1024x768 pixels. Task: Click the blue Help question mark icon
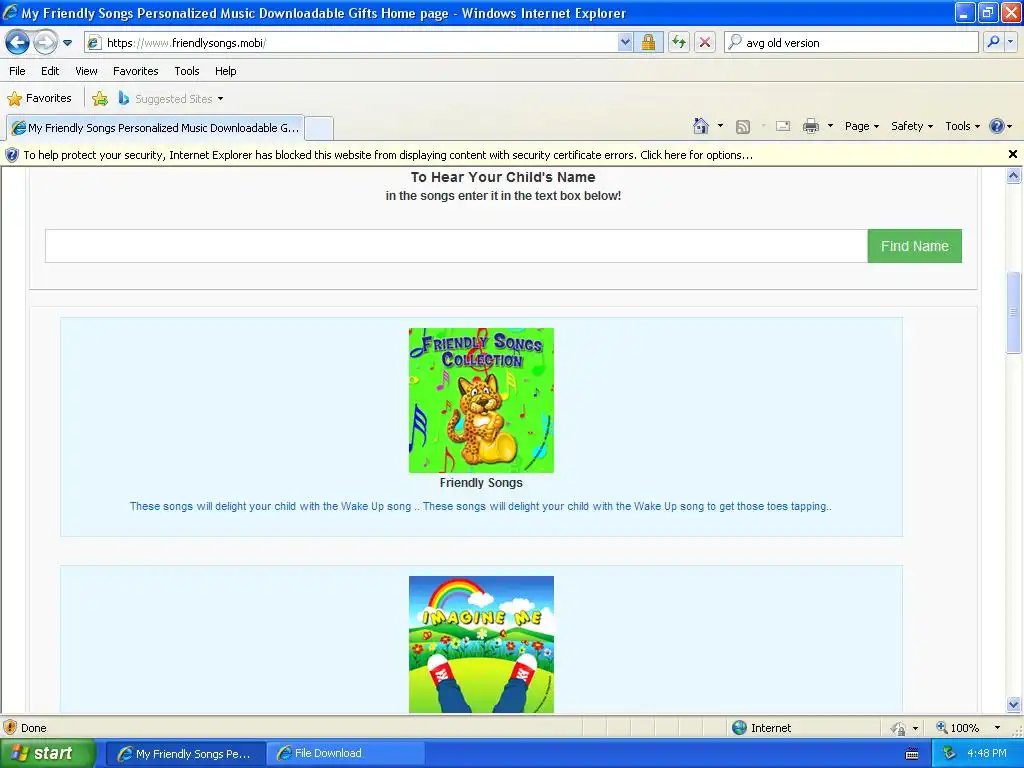(x=997, y=126)
